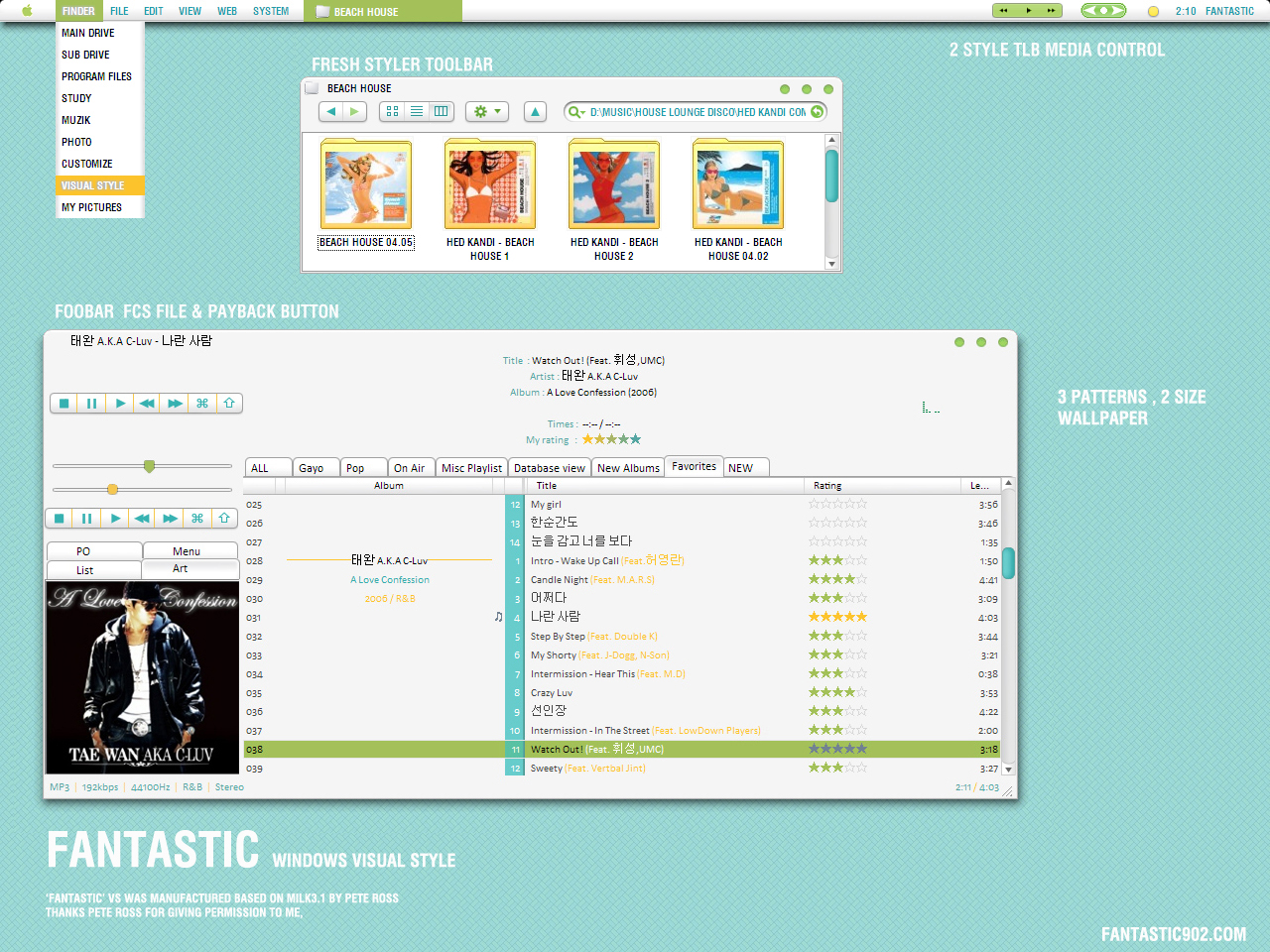Click the A Love Confession album art

tap(142, 677)
